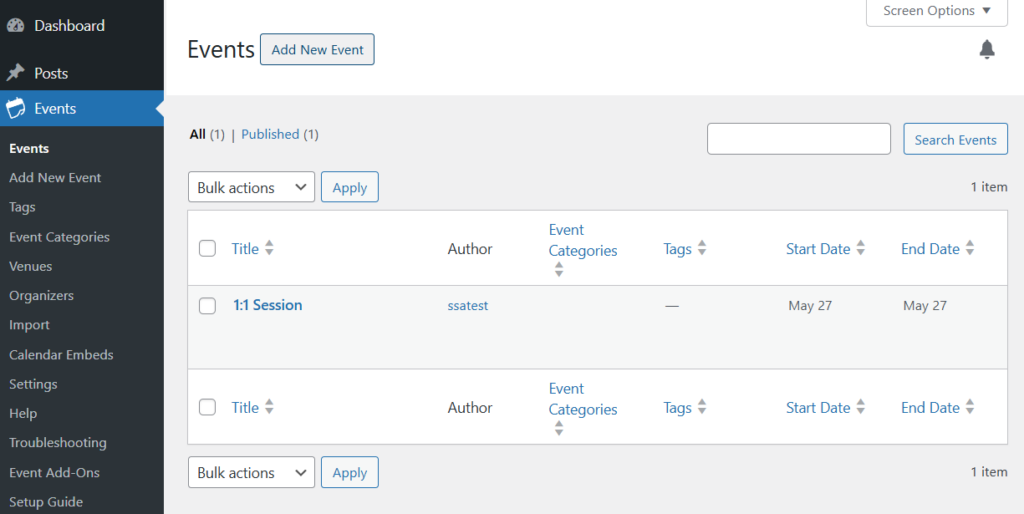The width and height of the screenshot is (1024, 514).
Task: Focus the search events input field
Action: [x=799, y=139]
